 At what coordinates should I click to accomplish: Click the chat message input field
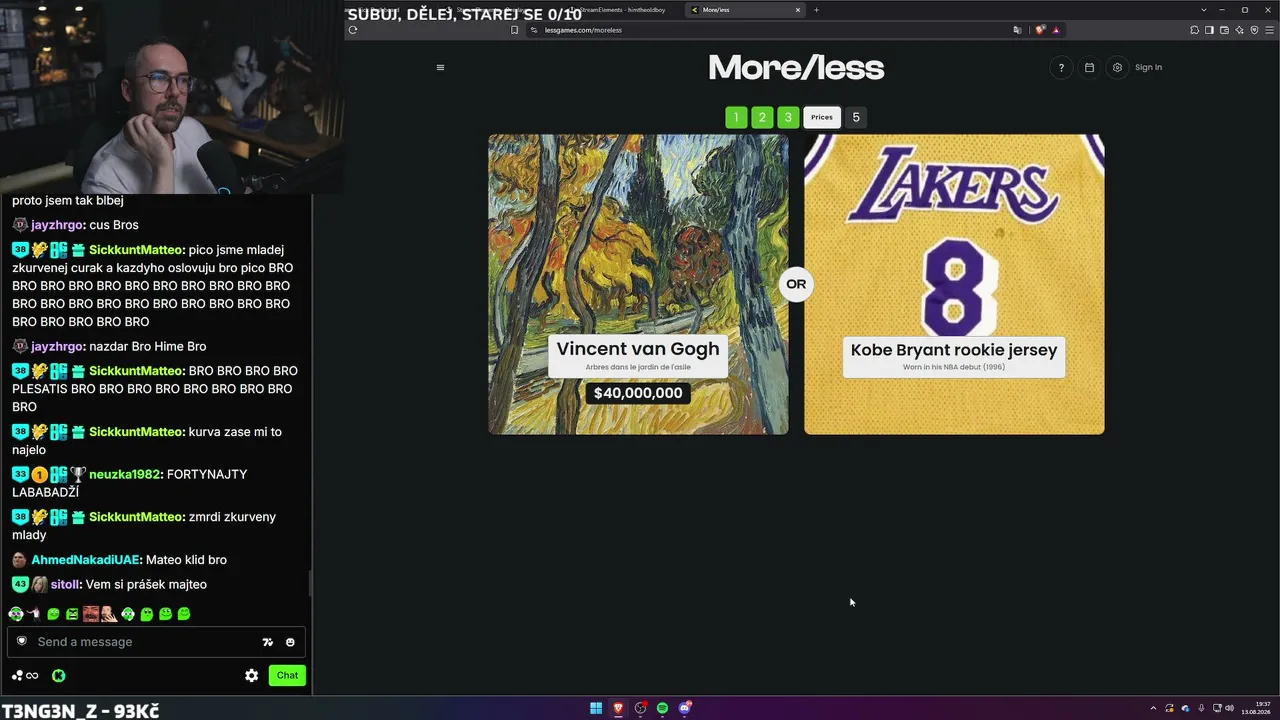point(156,642)
